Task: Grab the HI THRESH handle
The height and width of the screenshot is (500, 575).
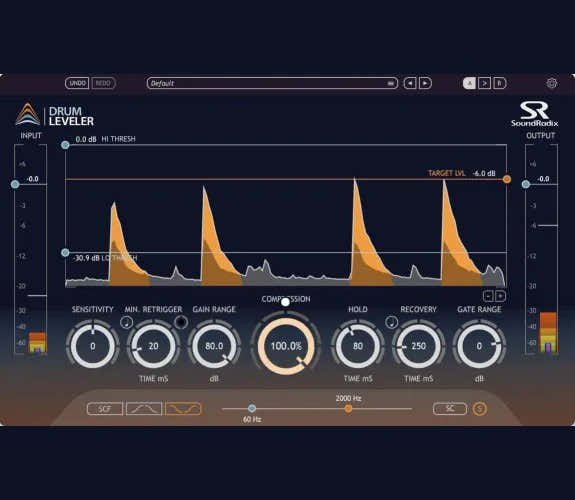Action: [65, 145]
